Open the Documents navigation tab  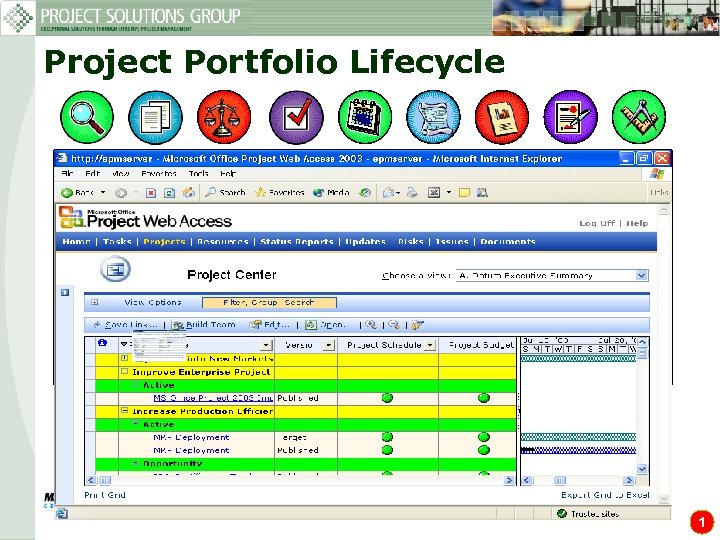coord(508,242)
